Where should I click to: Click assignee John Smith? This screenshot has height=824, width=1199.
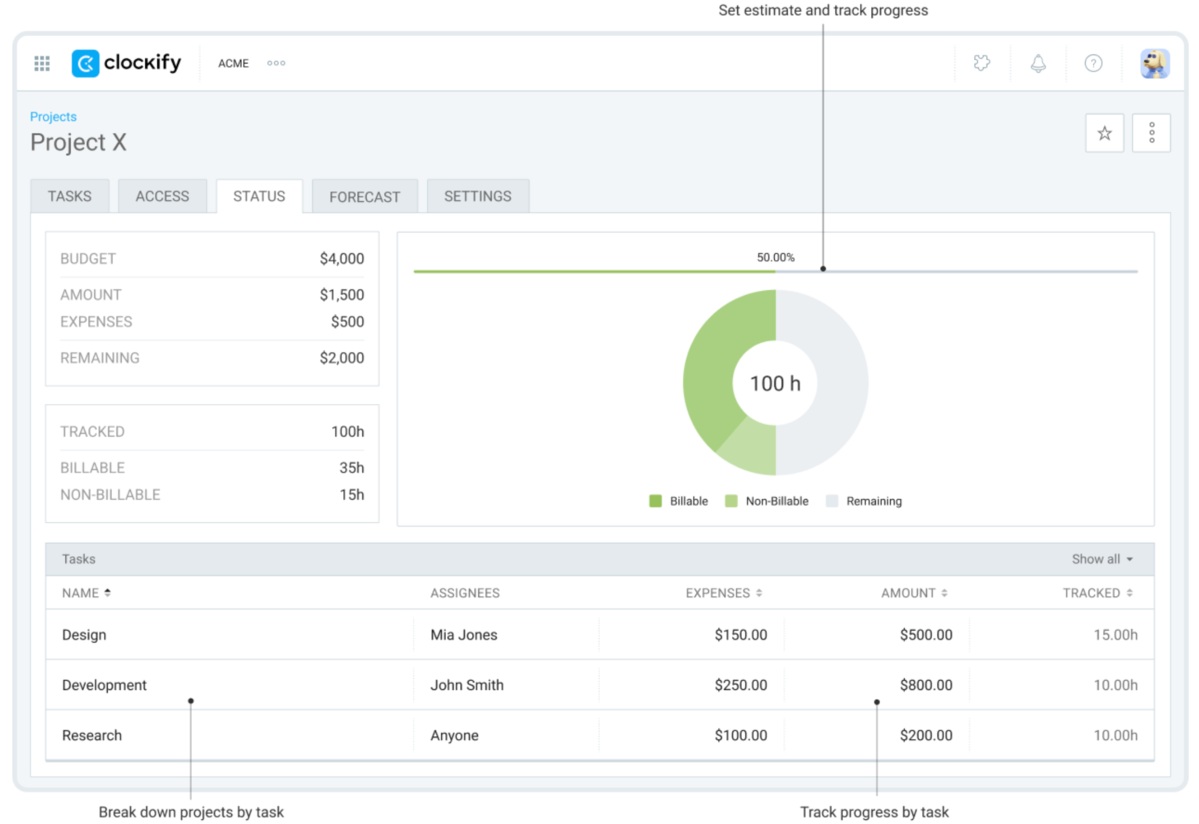[466, 685]
